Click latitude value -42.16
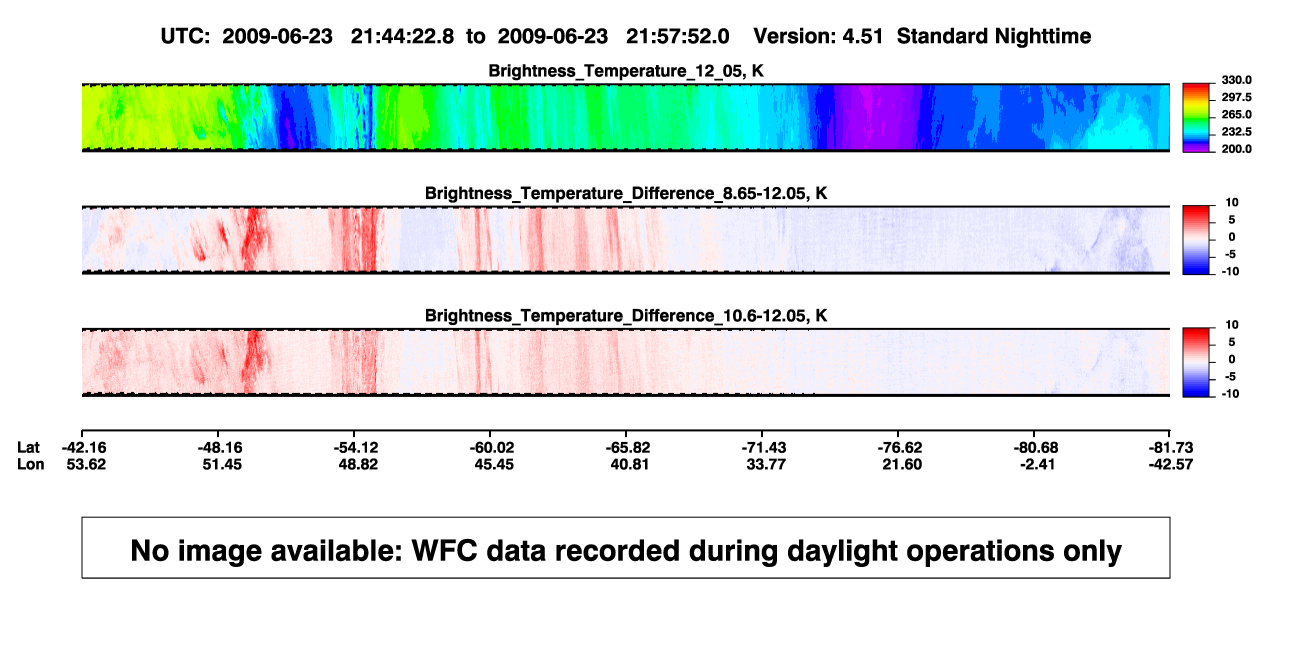The height and width of the screenshot is (667, 1300). (83, 447)
